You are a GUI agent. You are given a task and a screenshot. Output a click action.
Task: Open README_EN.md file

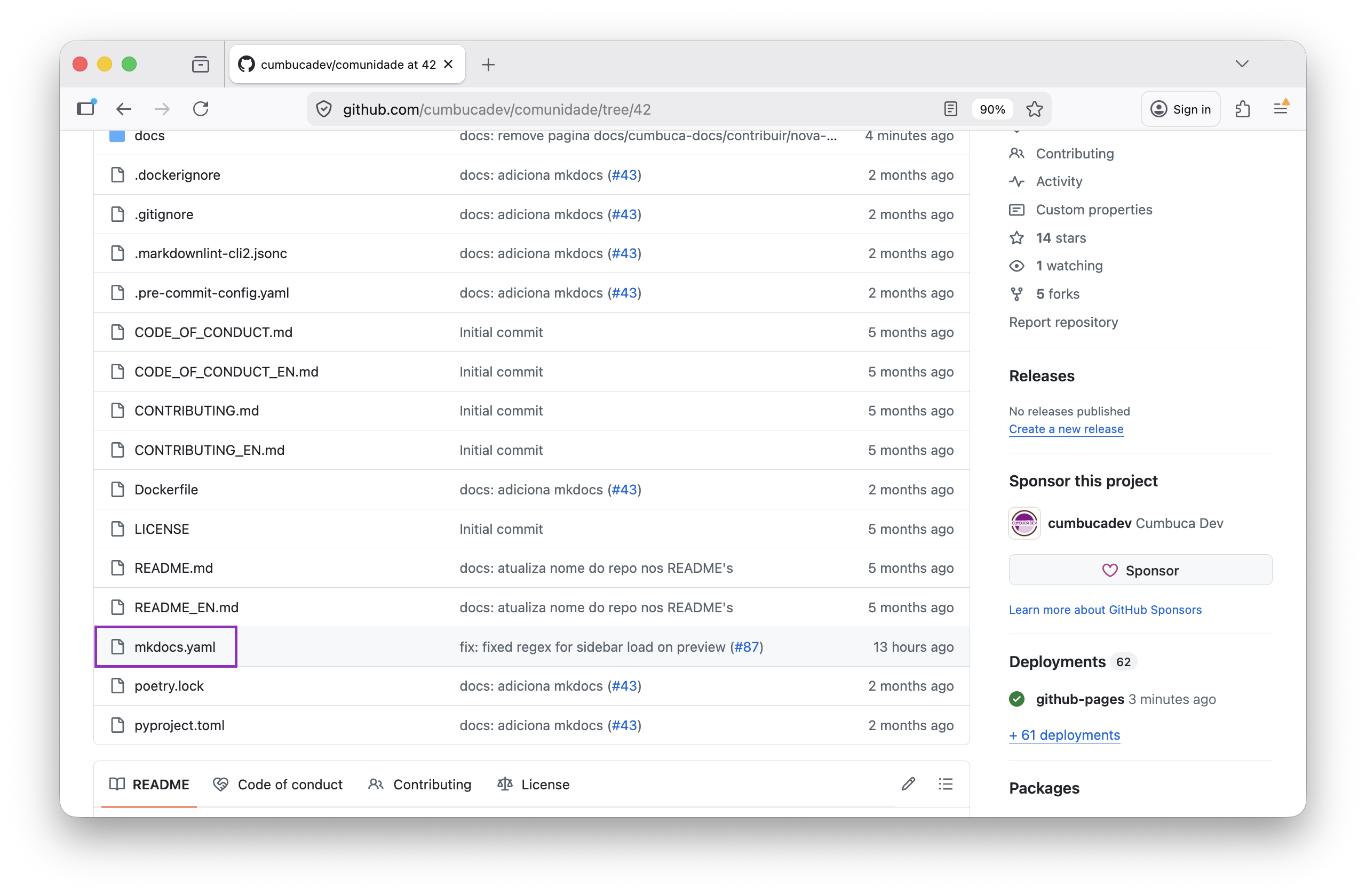click(187, 608)
